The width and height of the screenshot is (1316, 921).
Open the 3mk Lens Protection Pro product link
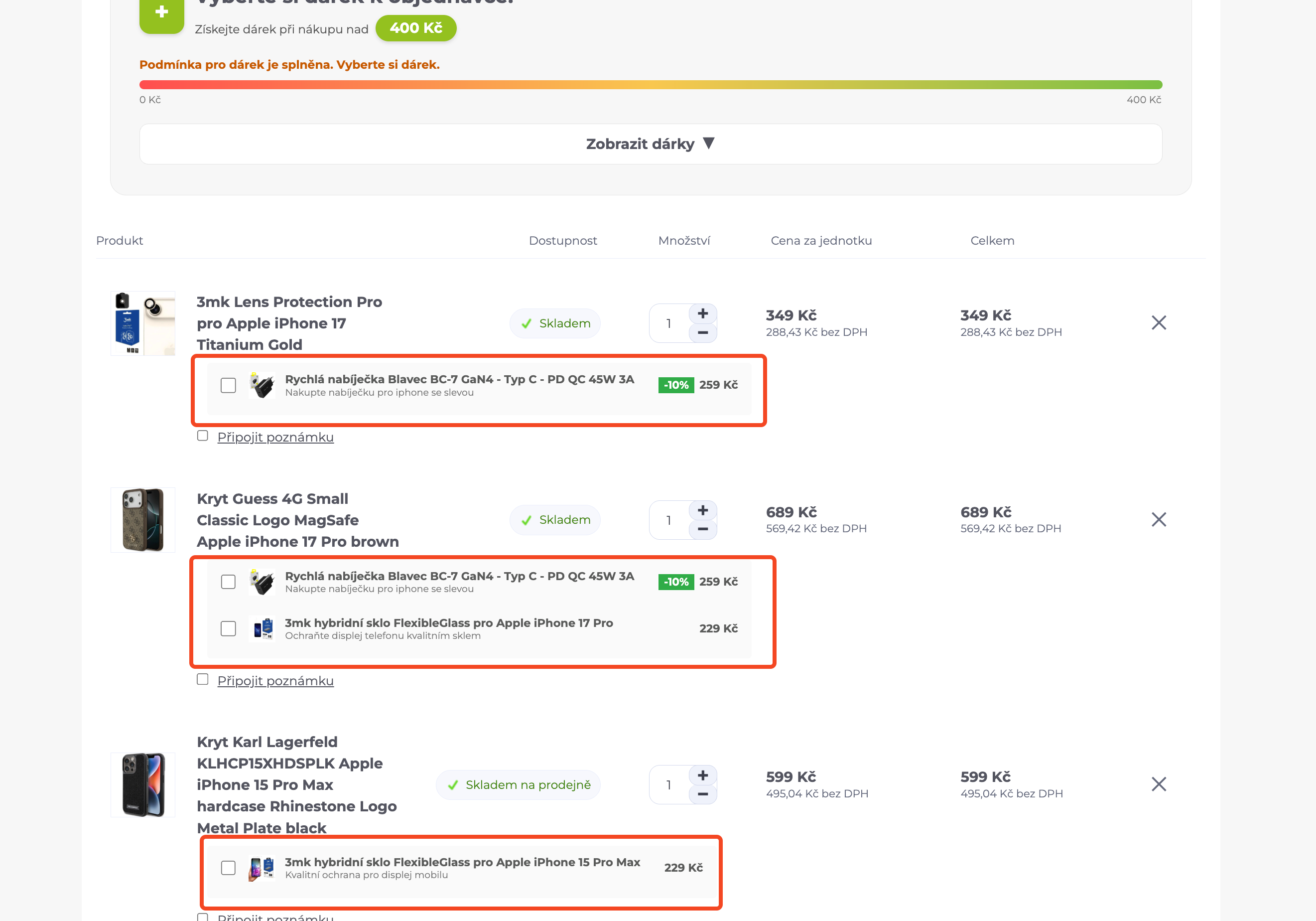coord(289,323)
